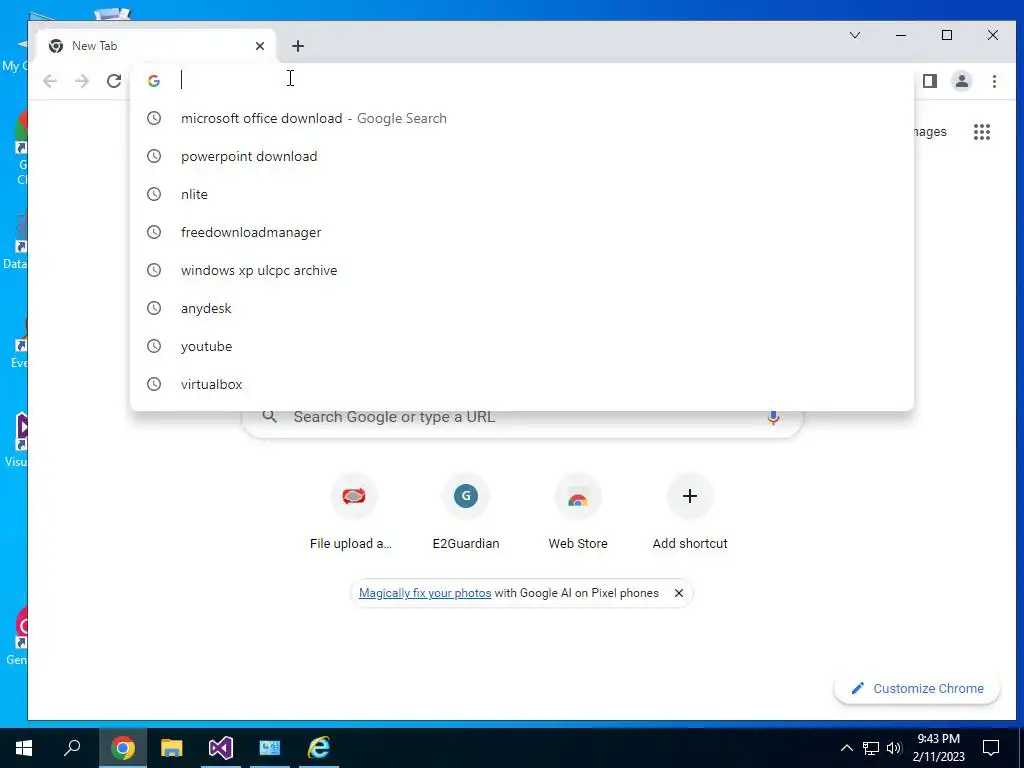This screenshot has height=768, width=1024.
Task: Dismiss the Pixel phones promo
Action: click(679, 593)
